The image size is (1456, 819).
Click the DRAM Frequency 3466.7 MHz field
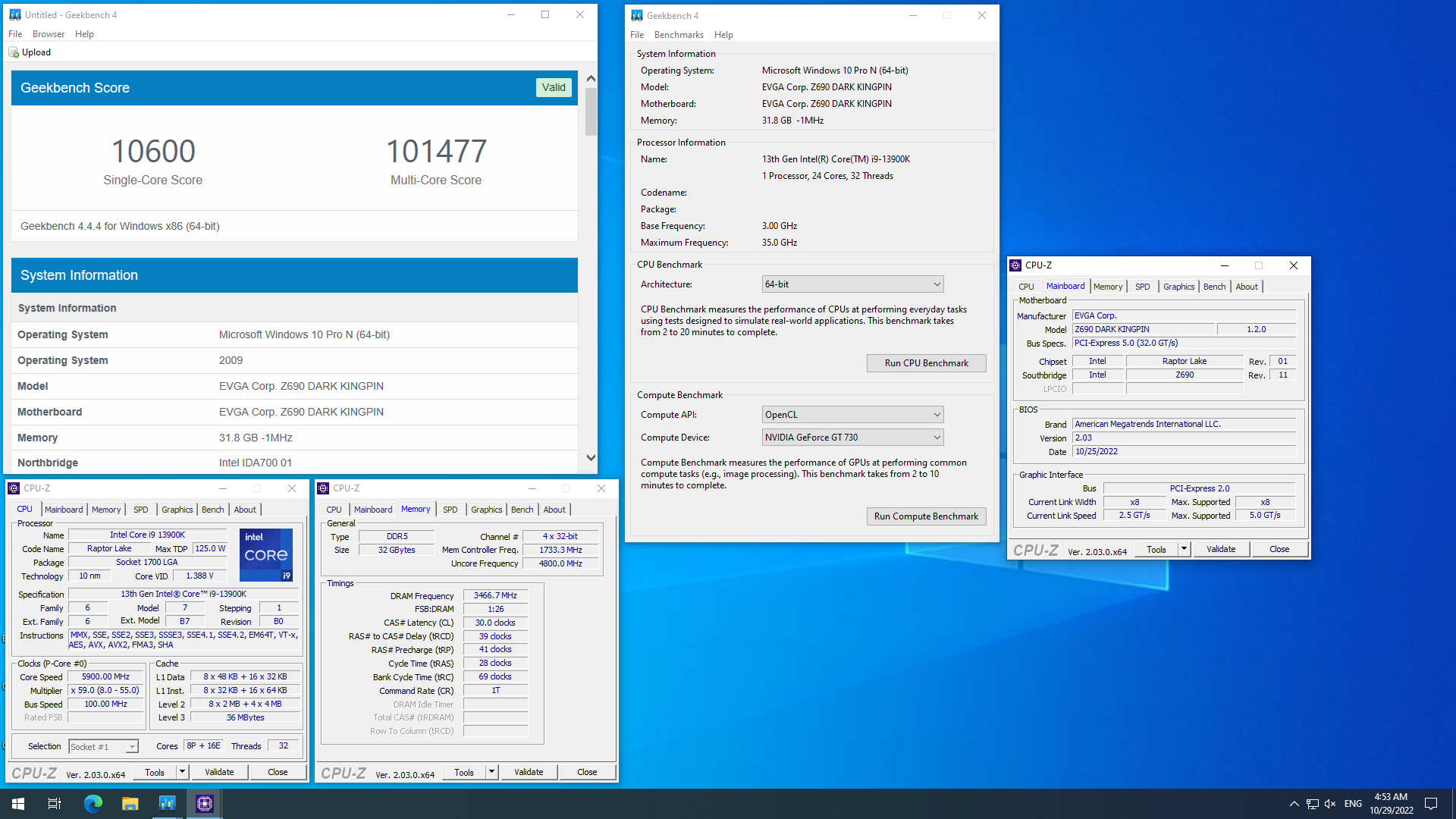pyautogui.click(x=495, y=596)
